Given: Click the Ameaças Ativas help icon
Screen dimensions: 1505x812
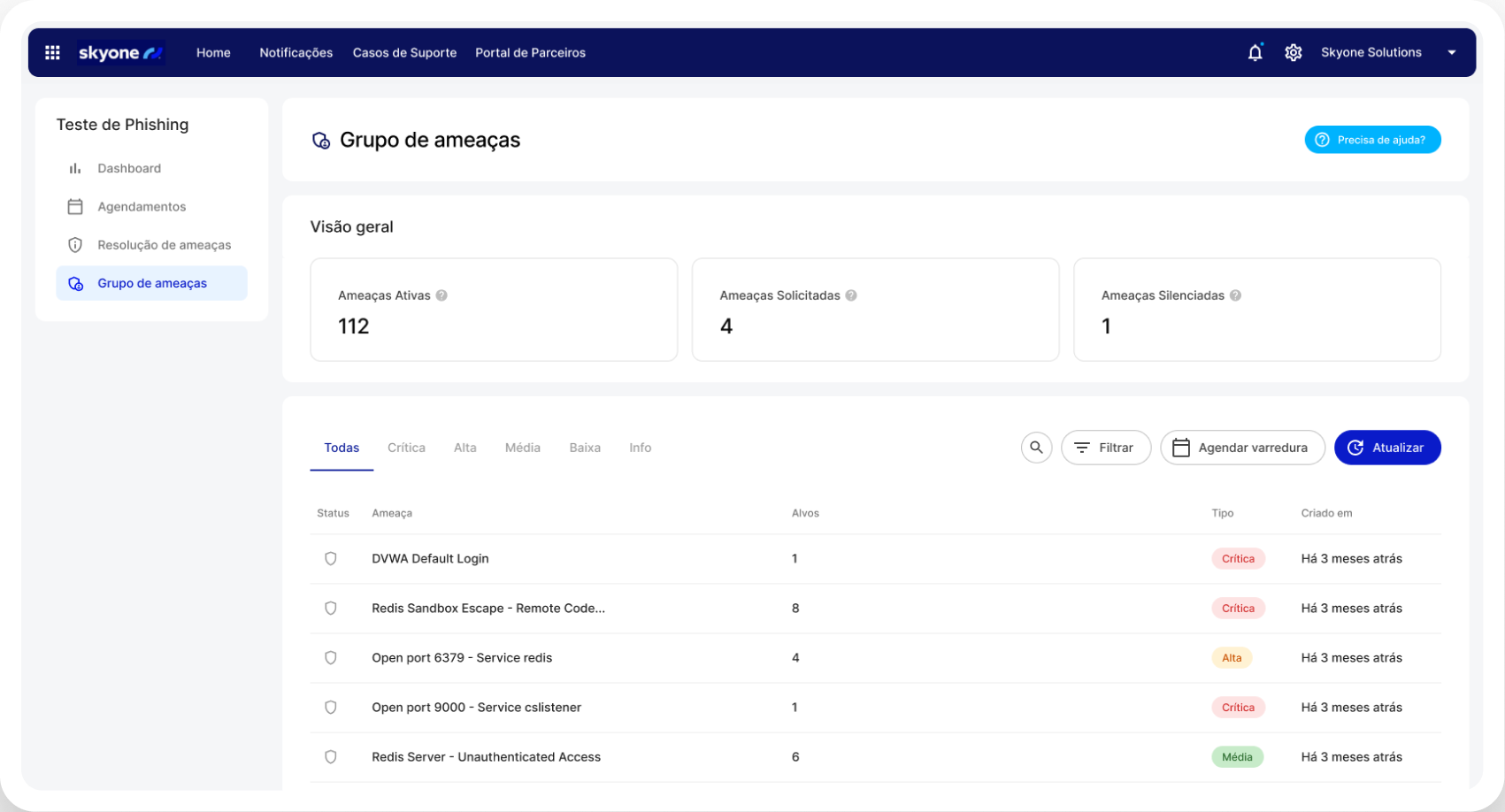Looking at the screenshot, I should pyautogui.click(x=442, y=295).
